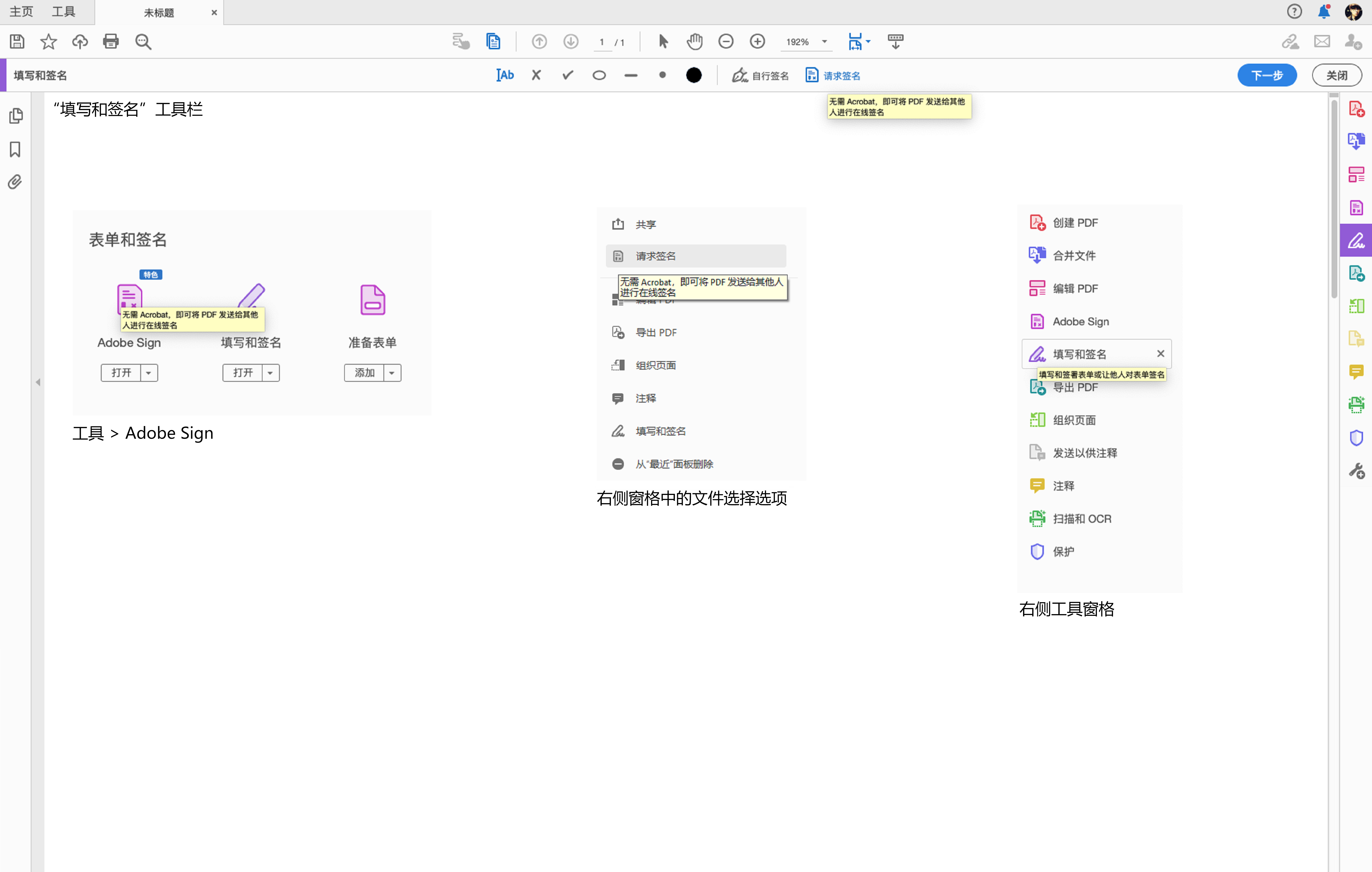Select the Hand pan tool

pos(694,42)
